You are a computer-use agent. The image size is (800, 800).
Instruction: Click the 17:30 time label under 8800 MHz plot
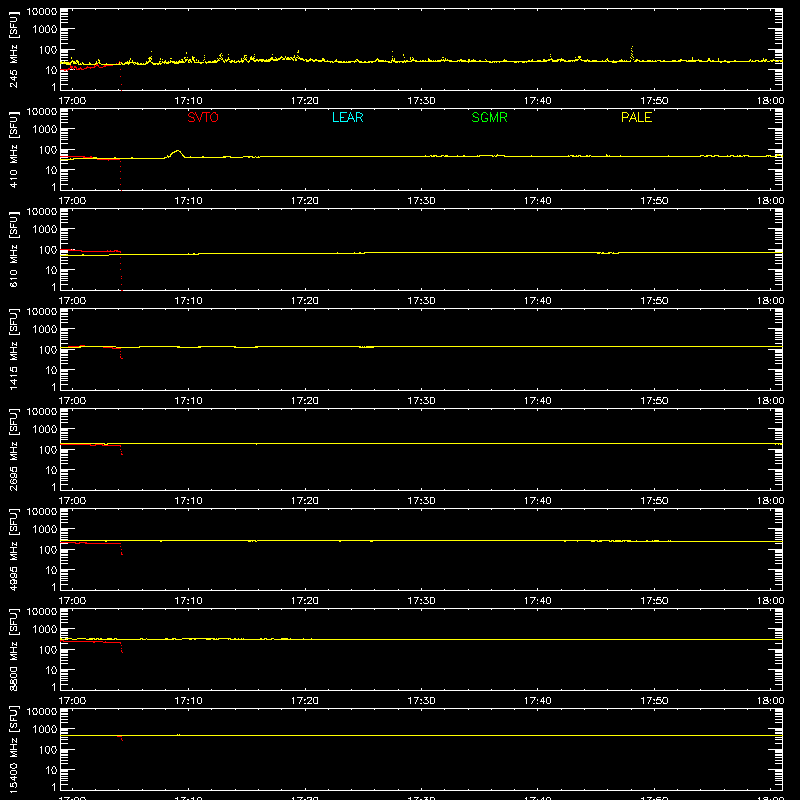click(x=421, y=701)
